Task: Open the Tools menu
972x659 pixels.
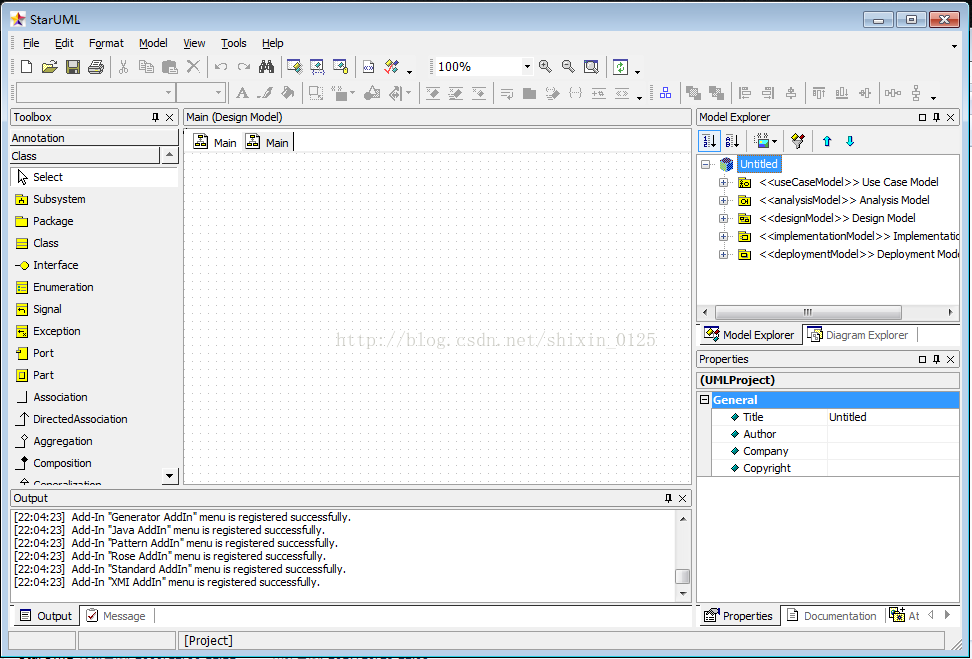Action: [x=234, y=43]
